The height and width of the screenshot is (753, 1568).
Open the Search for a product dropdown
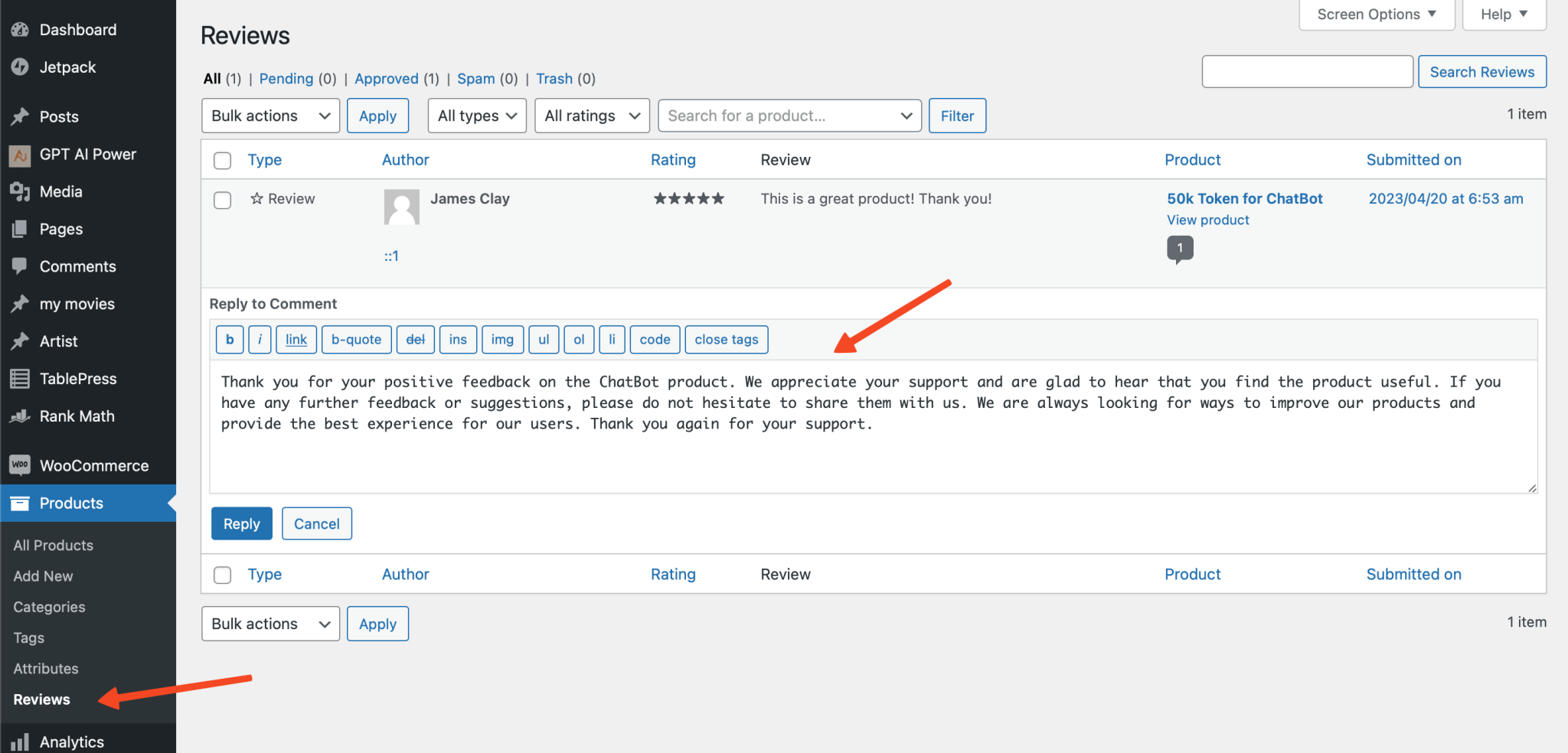point(789,116)
